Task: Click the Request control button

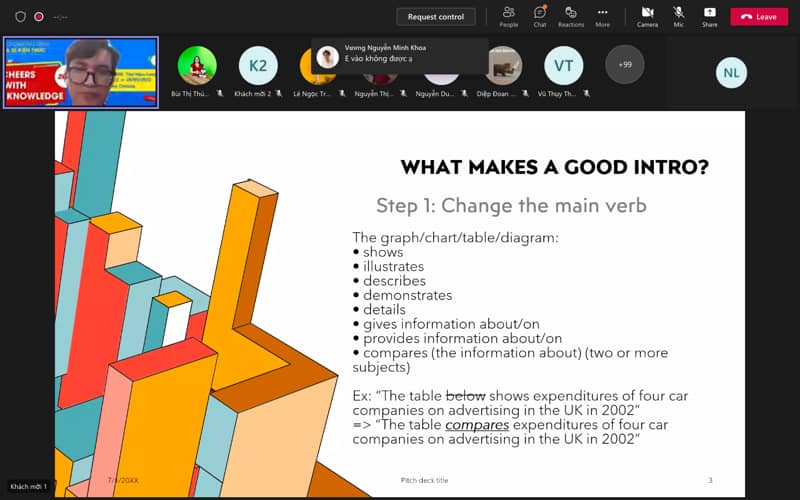Action: [x=436, y=16]
